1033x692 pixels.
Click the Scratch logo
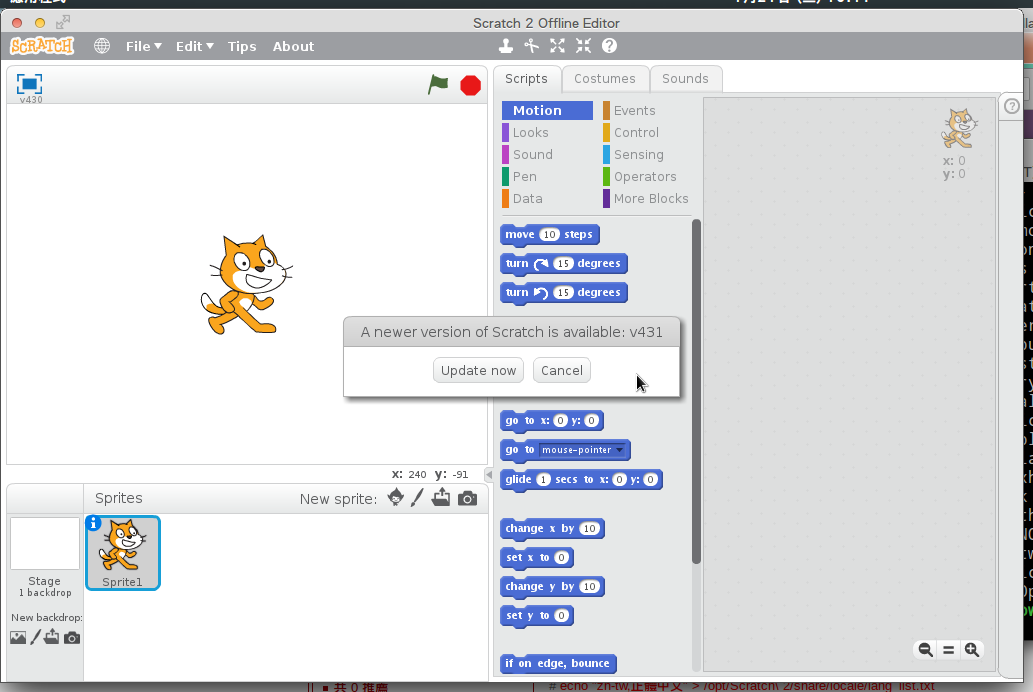click(x=42, y=46)
